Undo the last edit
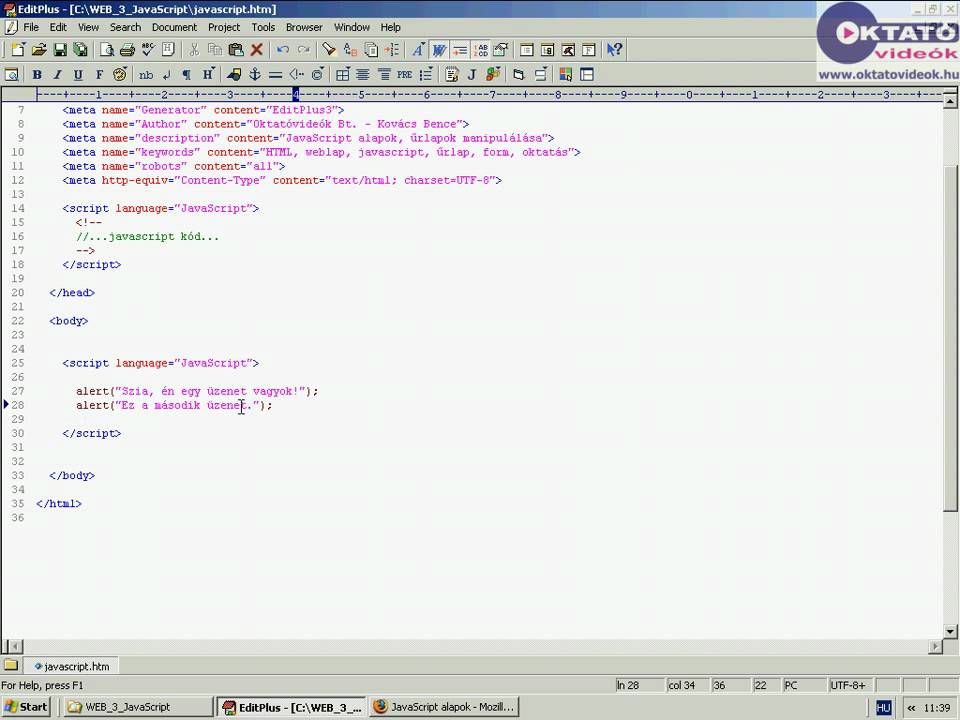 pyautogui.click(x=283, y=50)
